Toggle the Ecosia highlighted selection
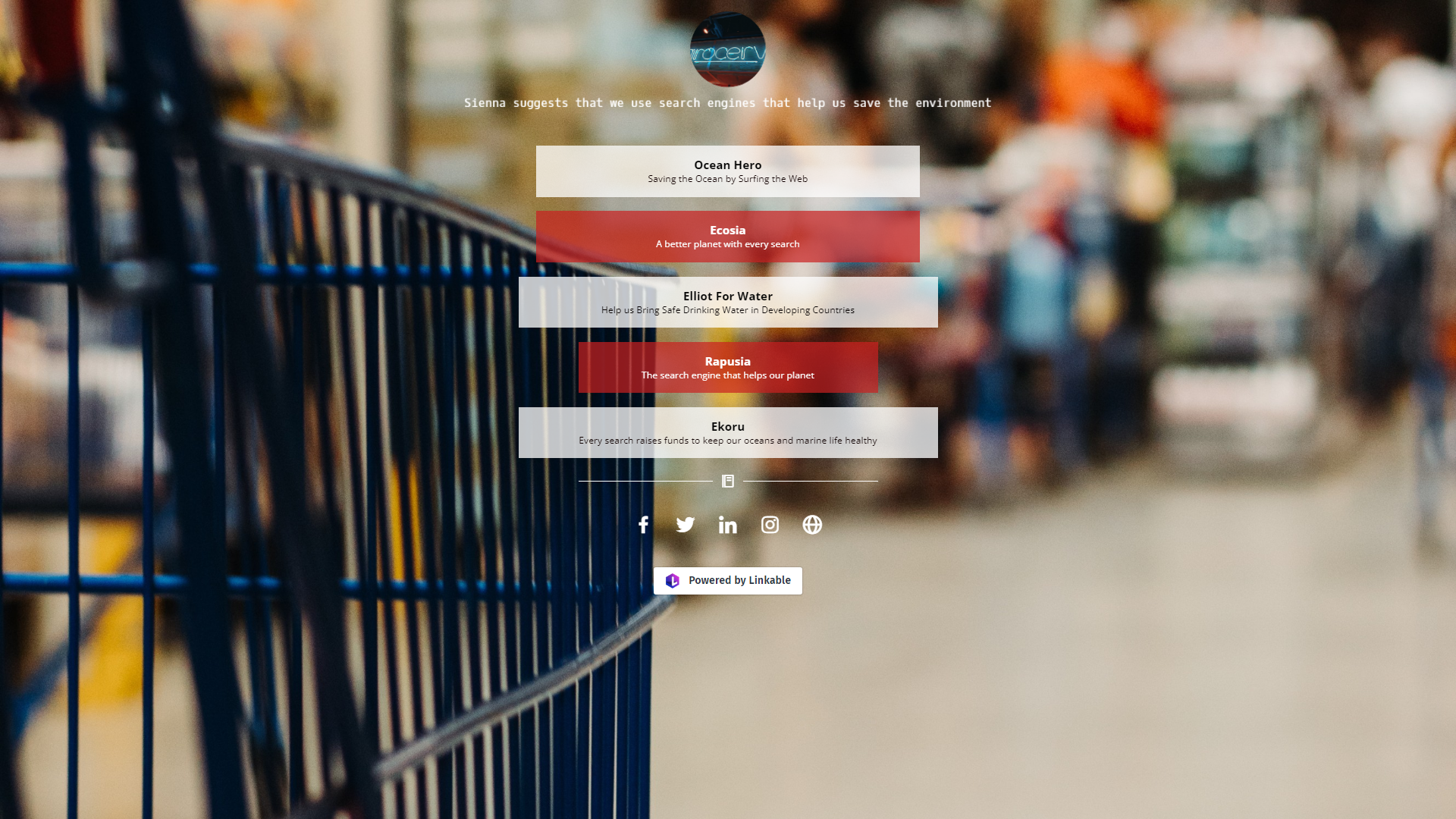The image size is (1456, 819). tap(728, 236)
